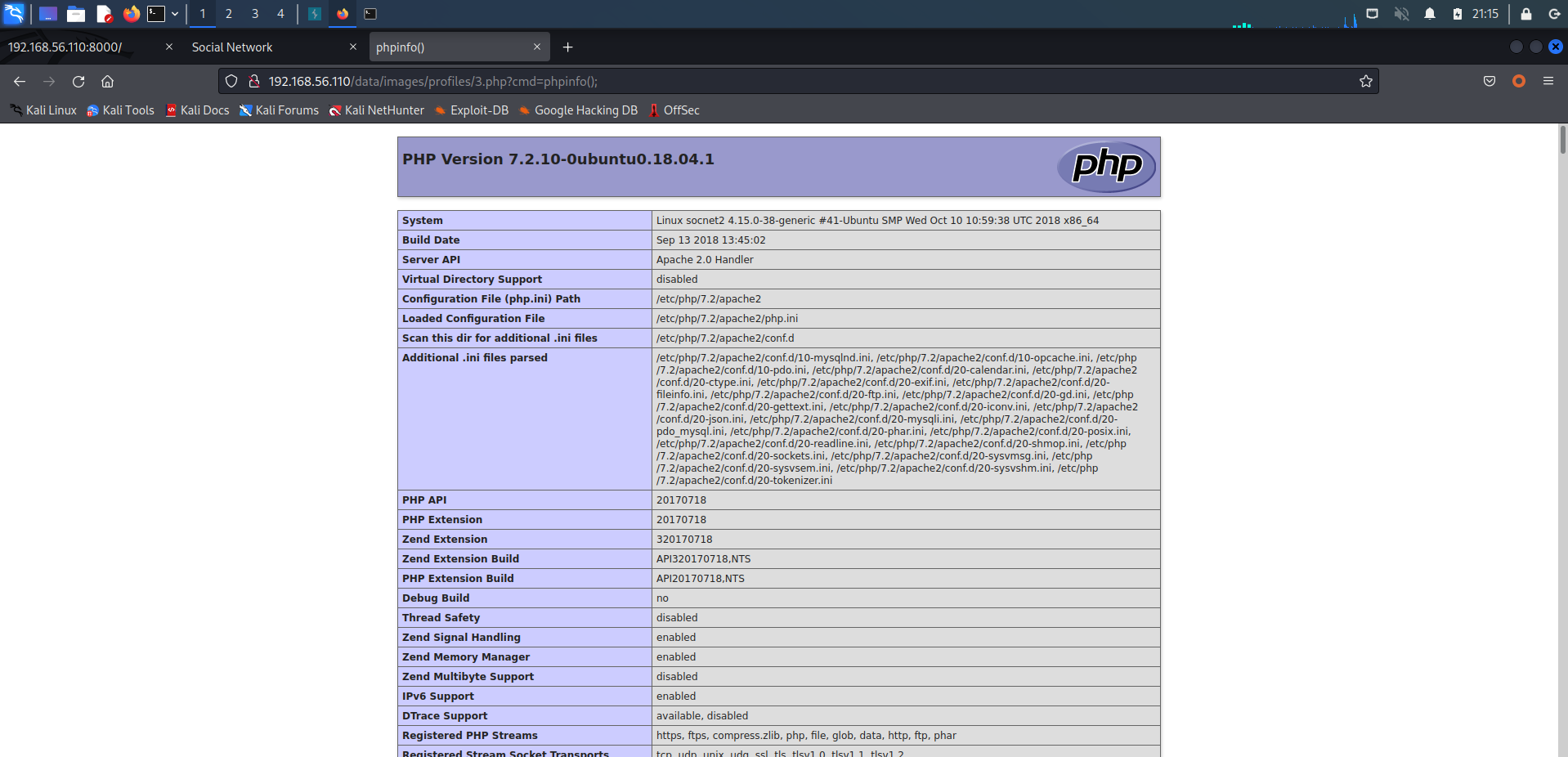Select the System row value text

(877, 221)
